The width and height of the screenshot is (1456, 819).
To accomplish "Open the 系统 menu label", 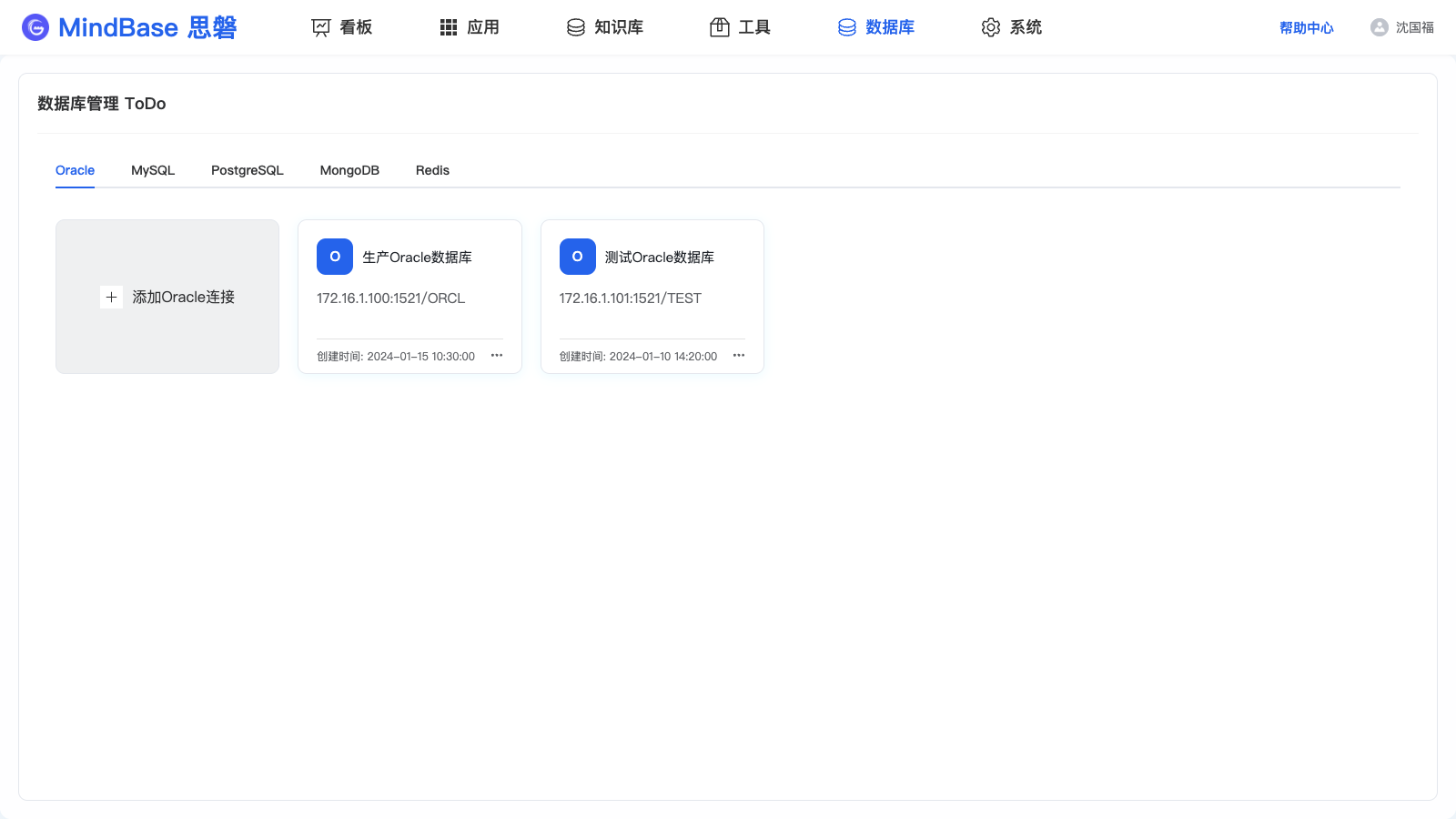I will click(x=1026, y=27).
